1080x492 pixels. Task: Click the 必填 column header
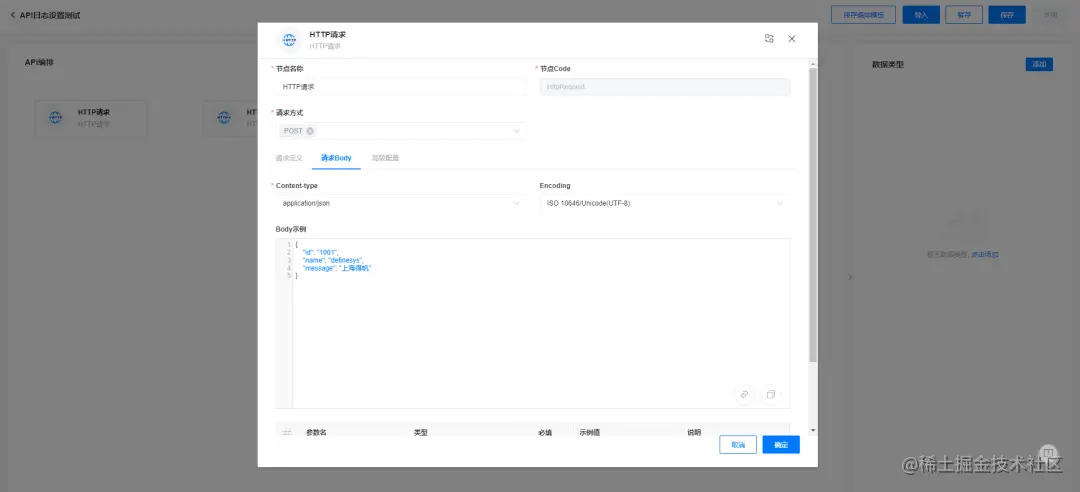[x=545, y=433]
